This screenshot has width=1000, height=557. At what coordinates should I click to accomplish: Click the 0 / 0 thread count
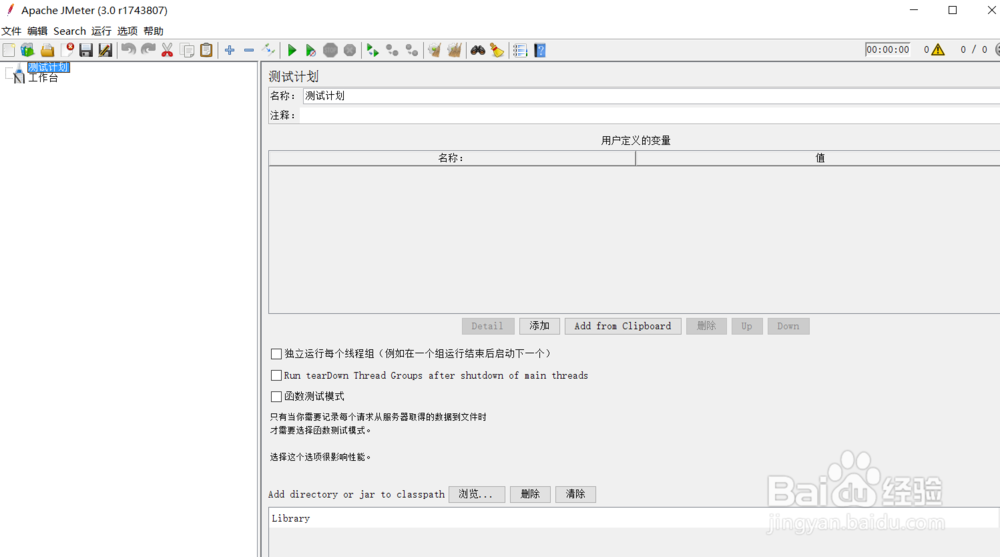[x=974, y=50]
